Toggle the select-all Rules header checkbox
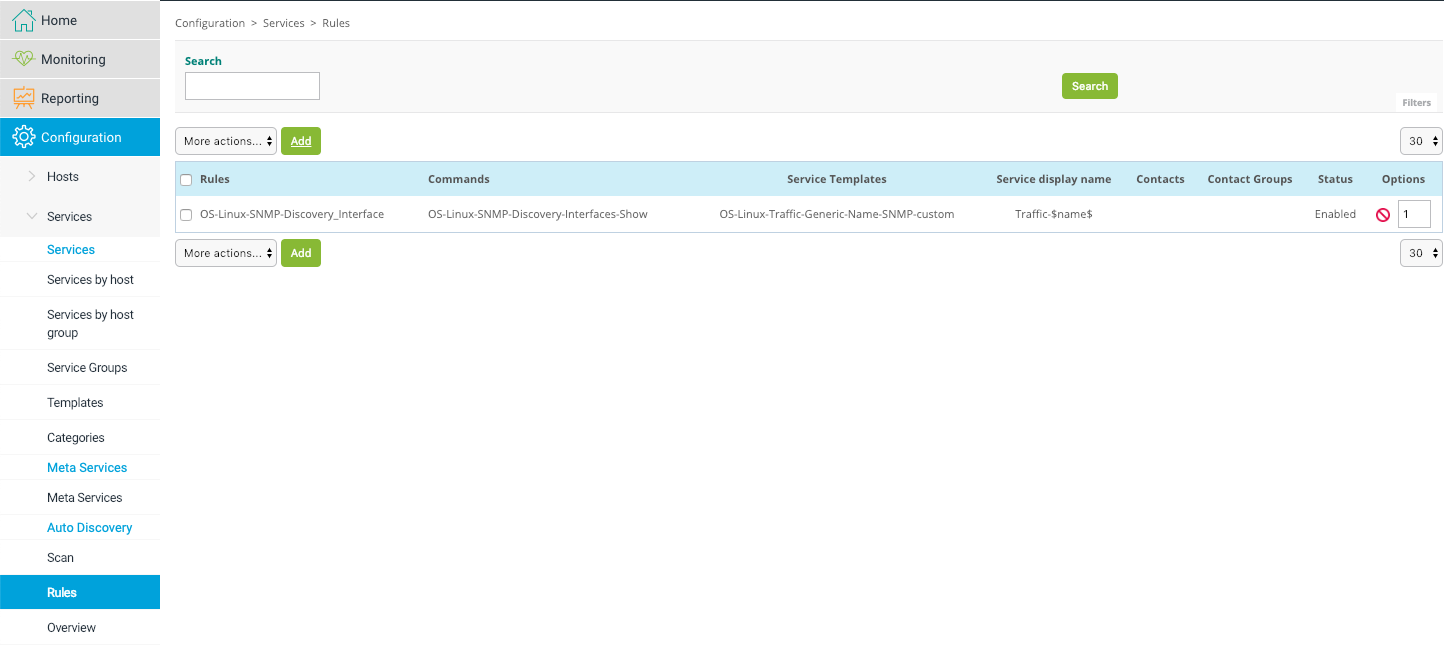Screen dimensions: 1444x645 pos(186,180)
